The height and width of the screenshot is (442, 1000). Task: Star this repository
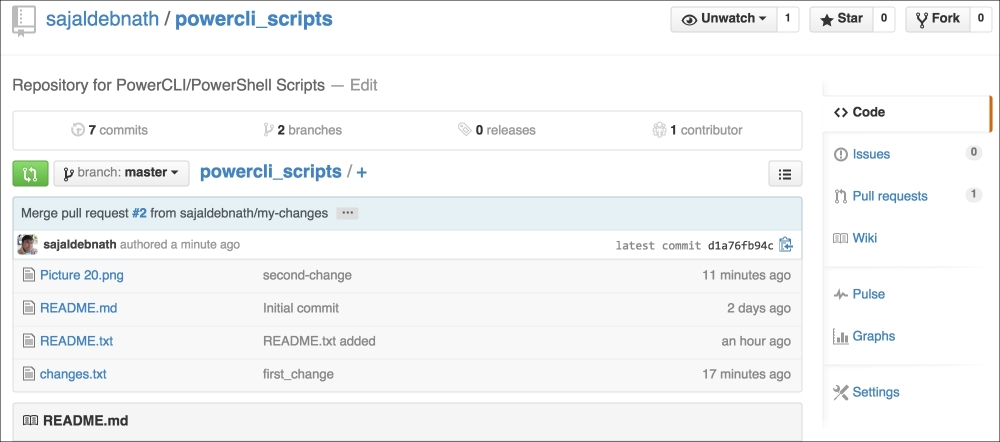pos(841,19)
